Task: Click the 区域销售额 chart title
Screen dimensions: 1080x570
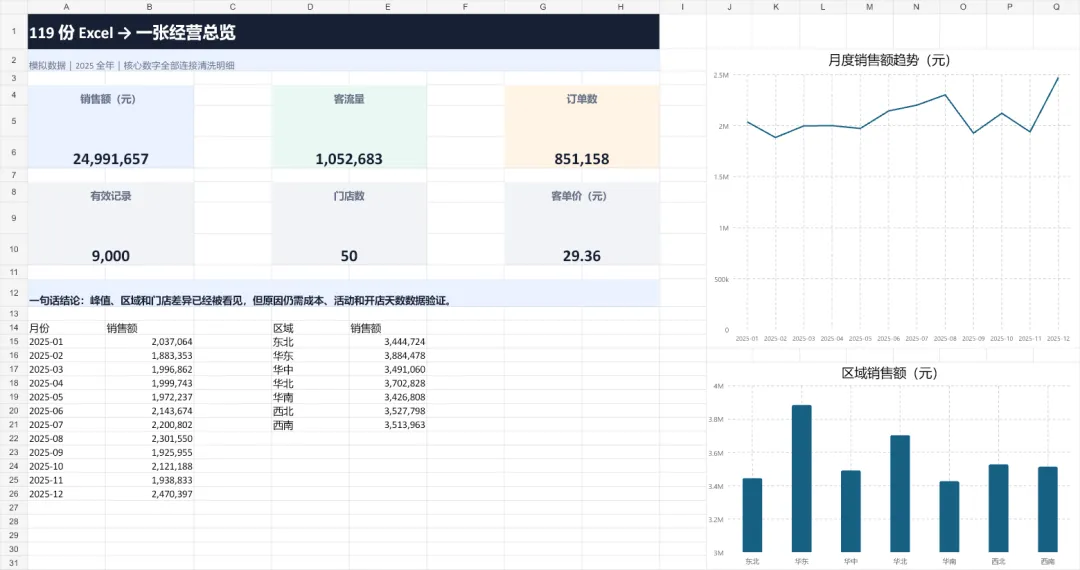Action: coord(889,372)
